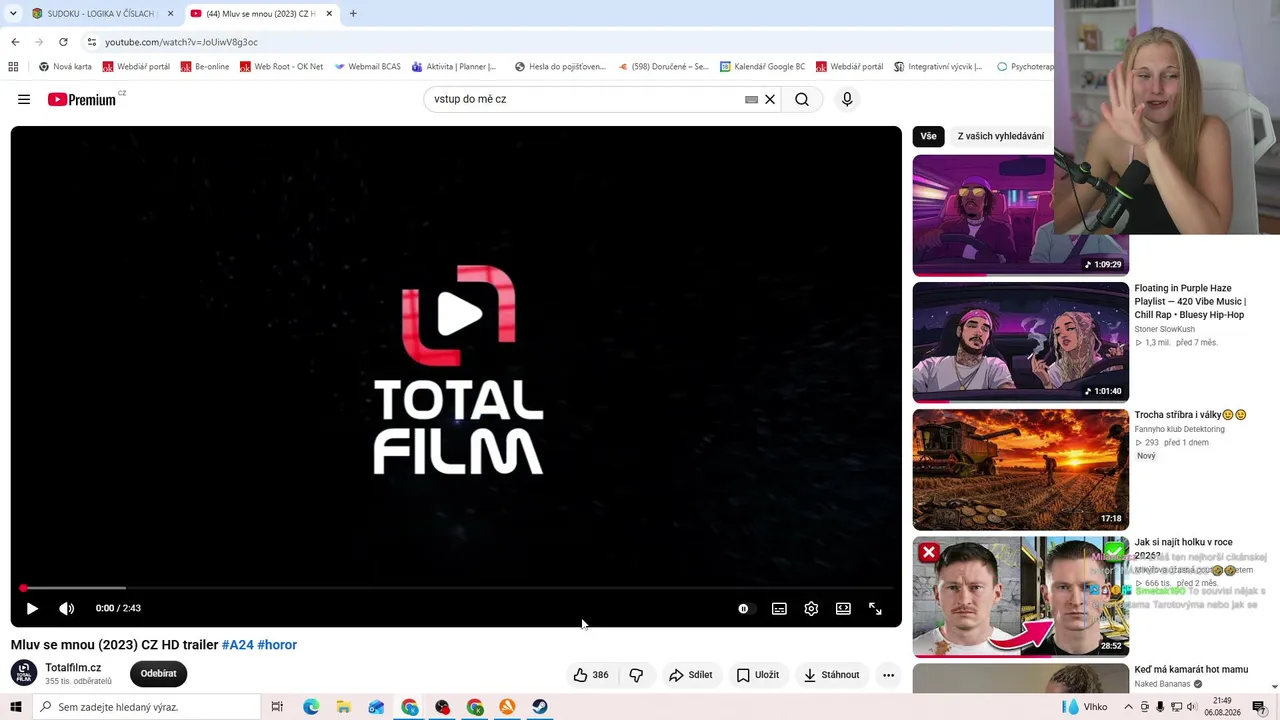The height and width of the screenshot is (720, 1280).
Task: Open Floating in Purple Haze video title
Action: (1190, 301)
